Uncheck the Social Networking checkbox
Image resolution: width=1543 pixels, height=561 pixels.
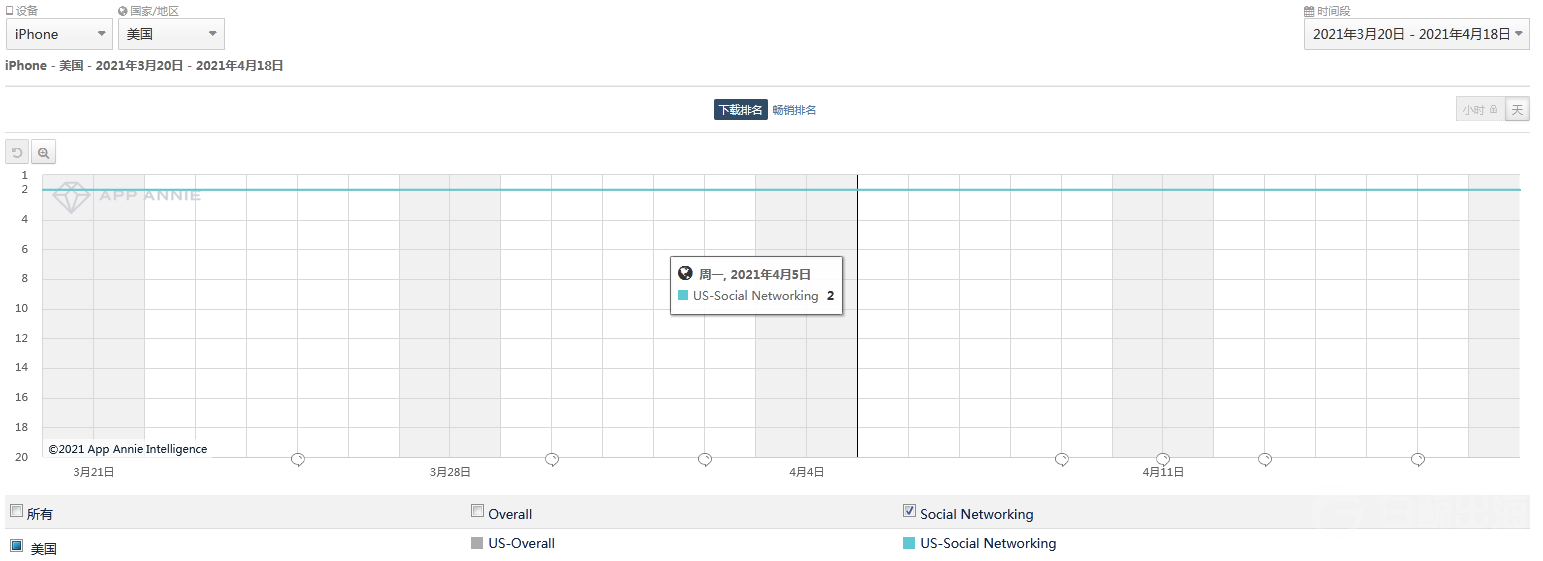[x=909, y=511]
